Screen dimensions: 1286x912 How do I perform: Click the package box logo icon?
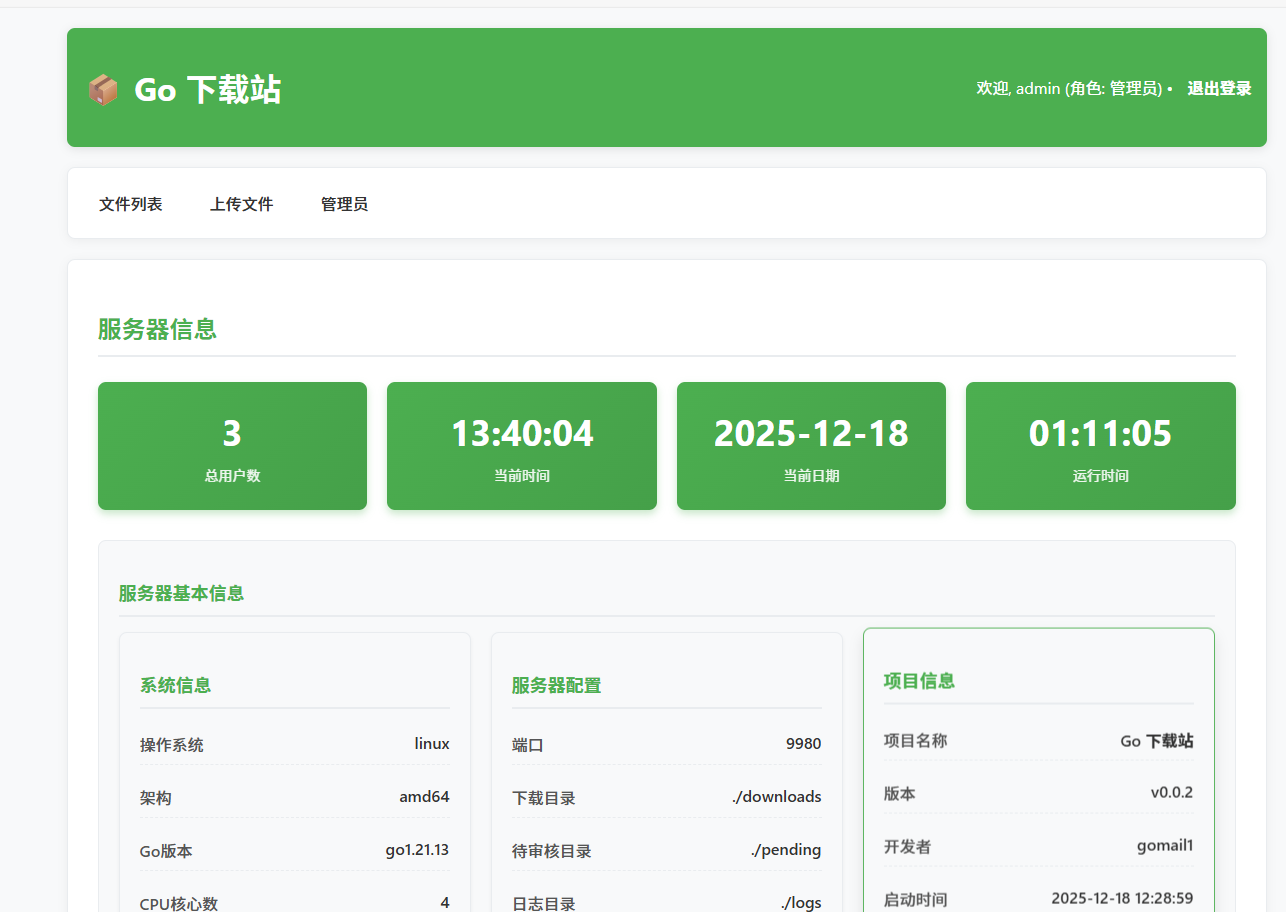[103, 90]
